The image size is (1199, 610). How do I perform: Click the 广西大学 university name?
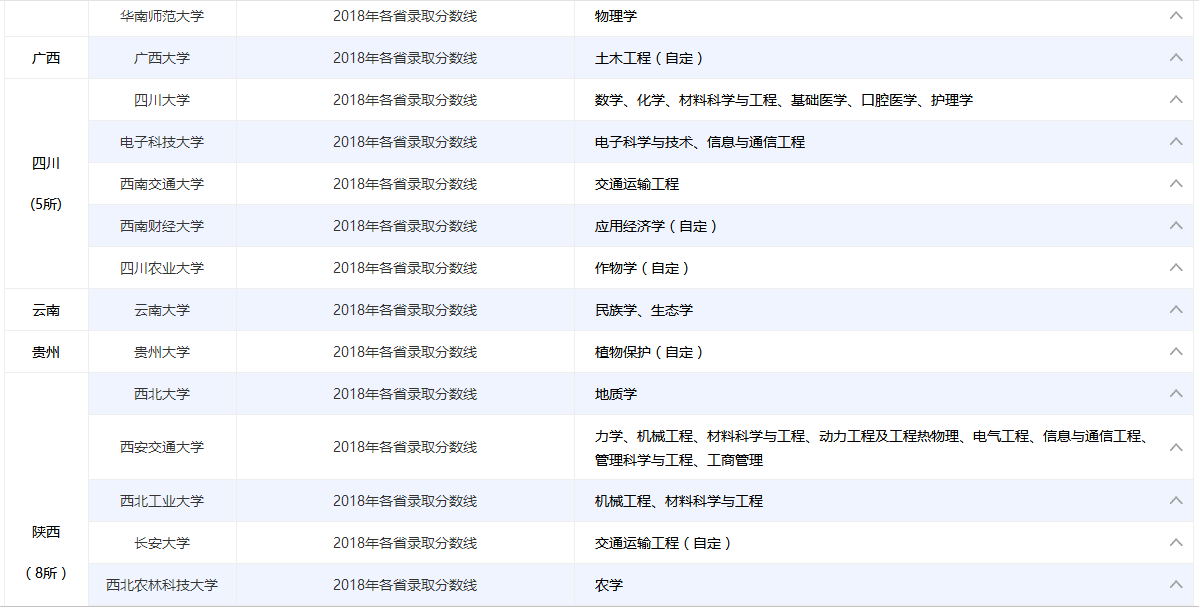[162, 58]
